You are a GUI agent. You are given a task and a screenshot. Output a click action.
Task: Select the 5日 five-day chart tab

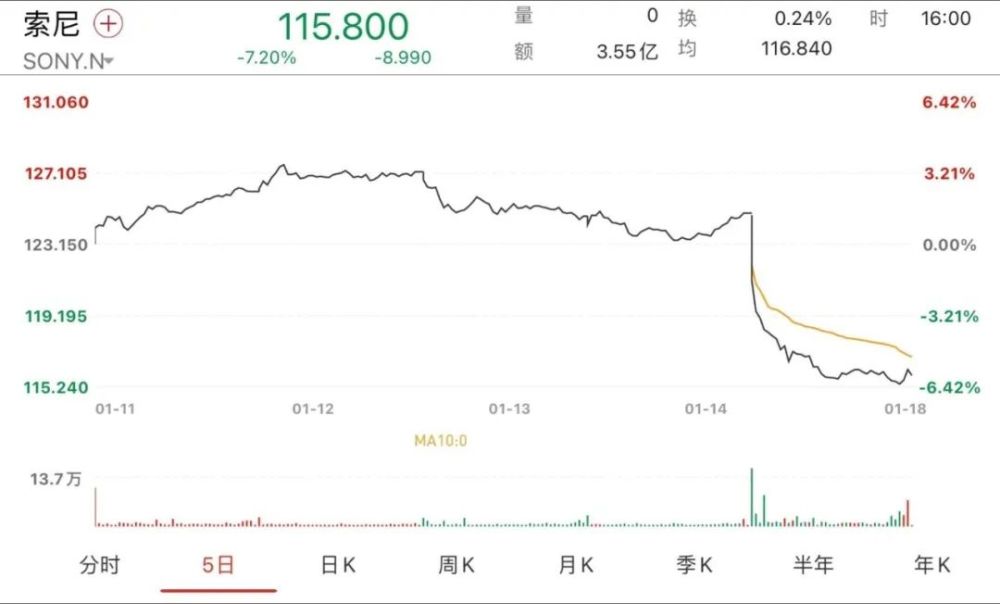coord(219,565)
